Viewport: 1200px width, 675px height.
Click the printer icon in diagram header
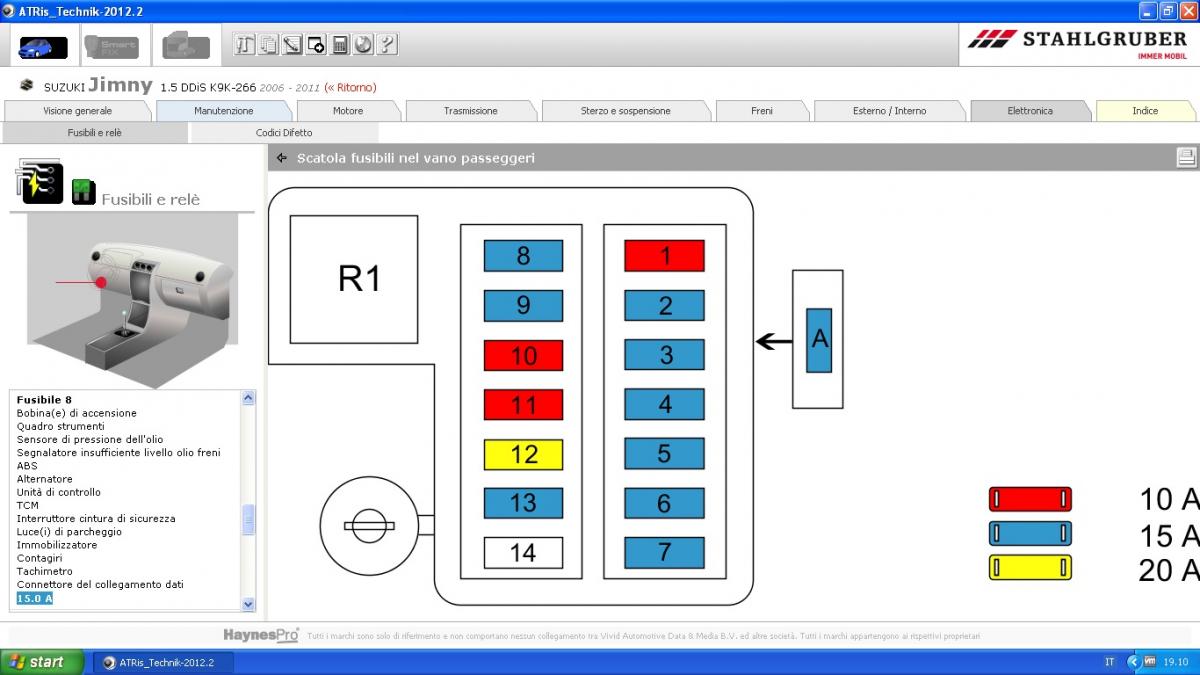pyautogui.click(x=1186, y=157)
